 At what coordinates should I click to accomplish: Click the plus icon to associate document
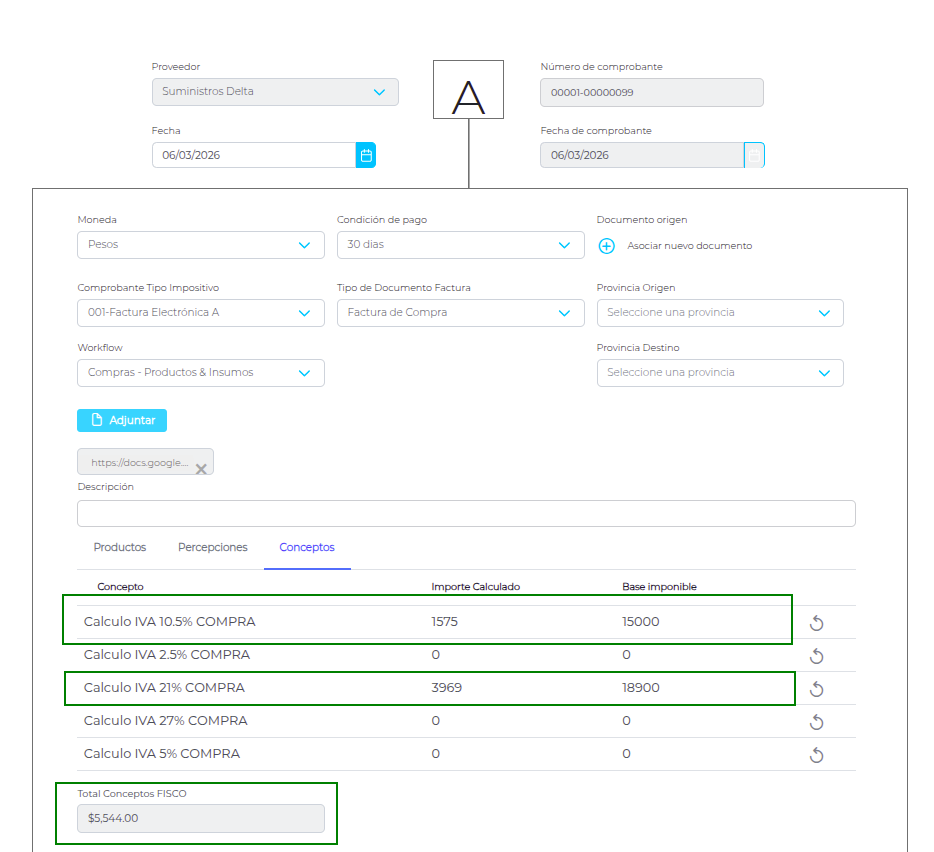pos(606,246)
